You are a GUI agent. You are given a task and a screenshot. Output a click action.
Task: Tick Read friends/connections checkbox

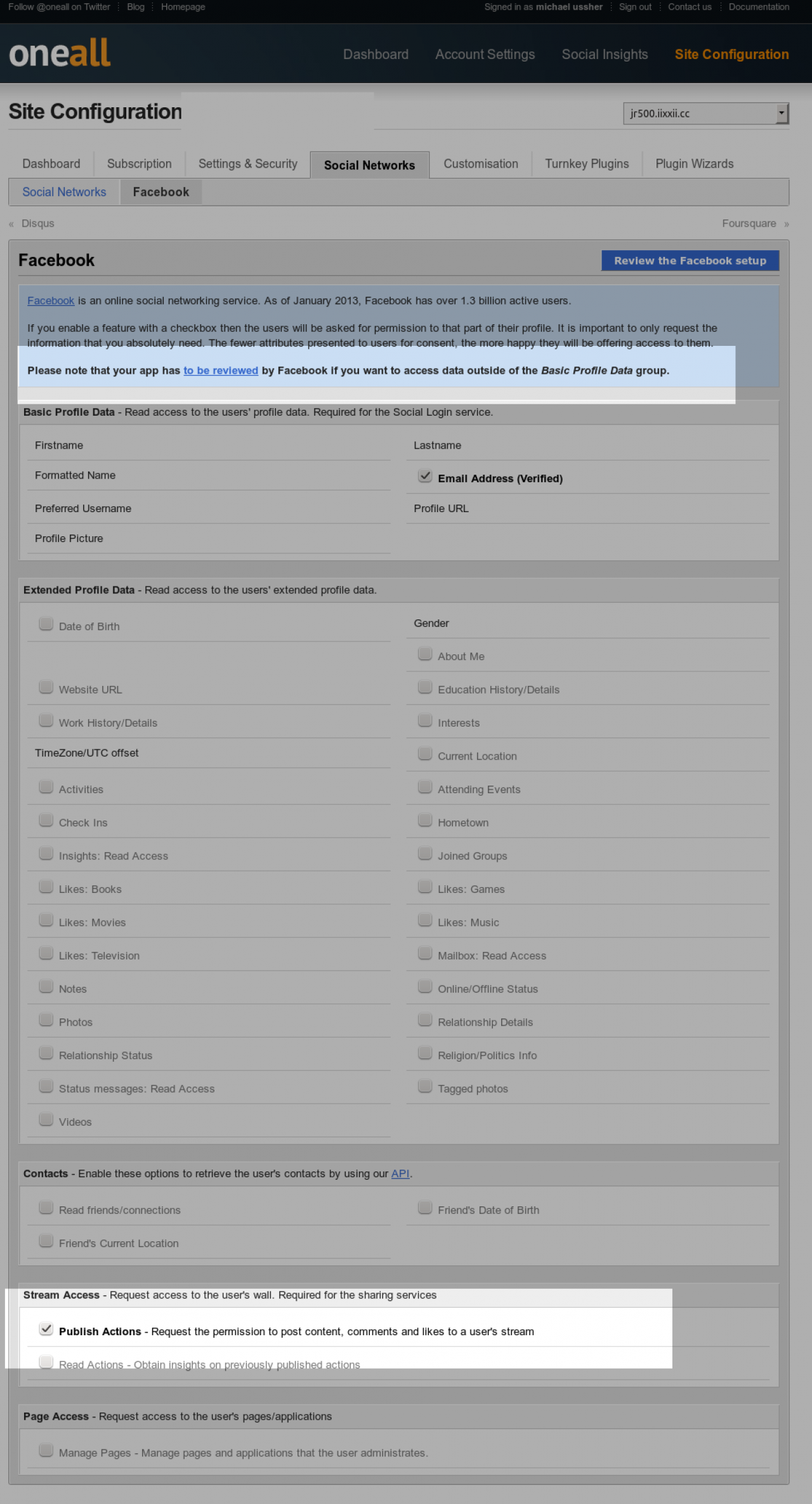[x=46, y=1208]
